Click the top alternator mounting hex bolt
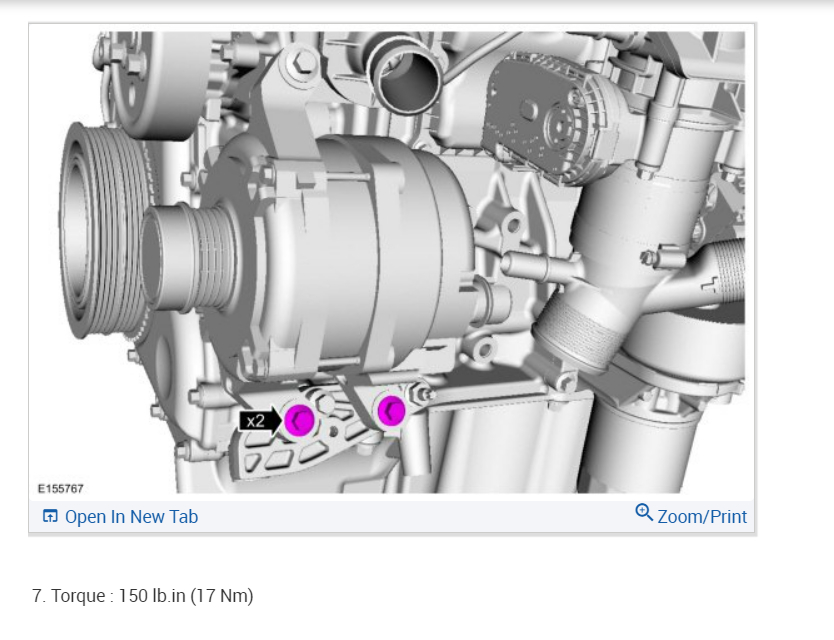The width and height of the screenshot is (834, 640). click(302, 63)
